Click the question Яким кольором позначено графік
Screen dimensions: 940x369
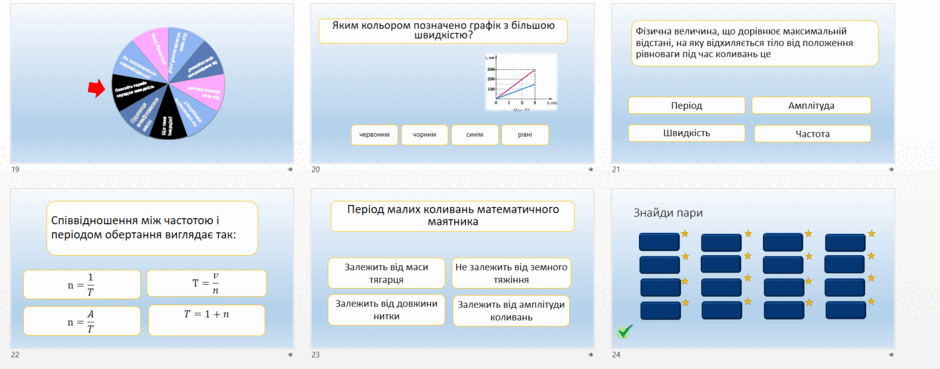(x=443, y=31)
